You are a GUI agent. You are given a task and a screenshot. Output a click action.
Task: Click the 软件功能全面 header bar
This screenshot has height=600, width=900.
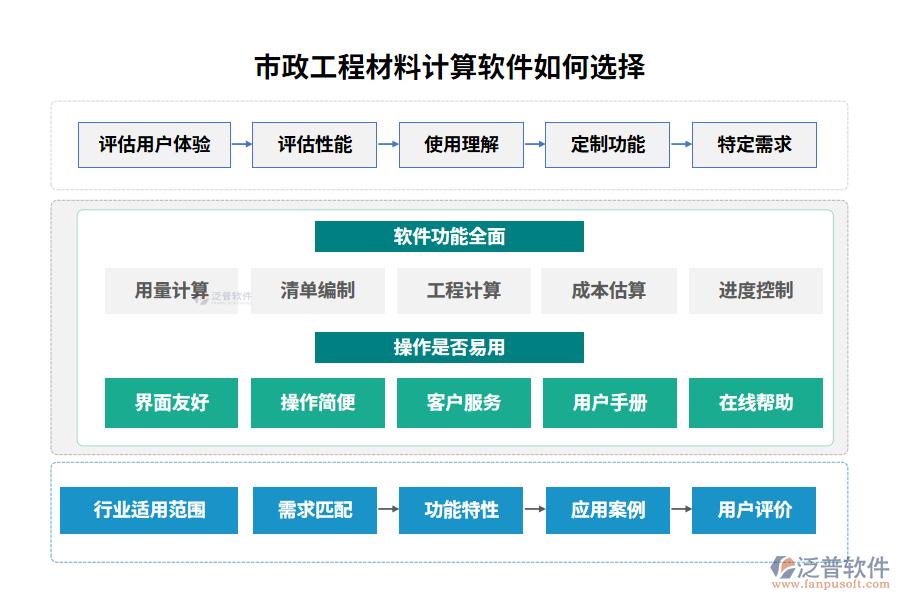[x=450, y=237]
